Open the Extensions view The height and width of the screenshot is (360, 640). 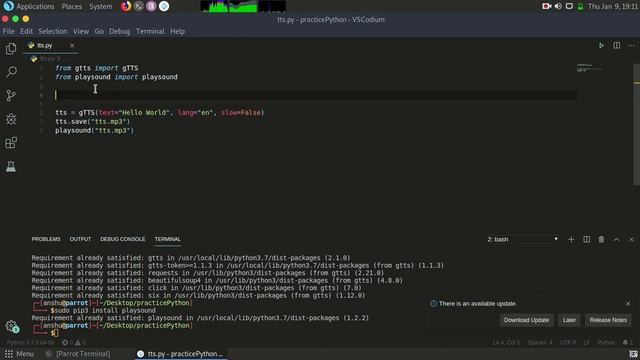[11, 142]
